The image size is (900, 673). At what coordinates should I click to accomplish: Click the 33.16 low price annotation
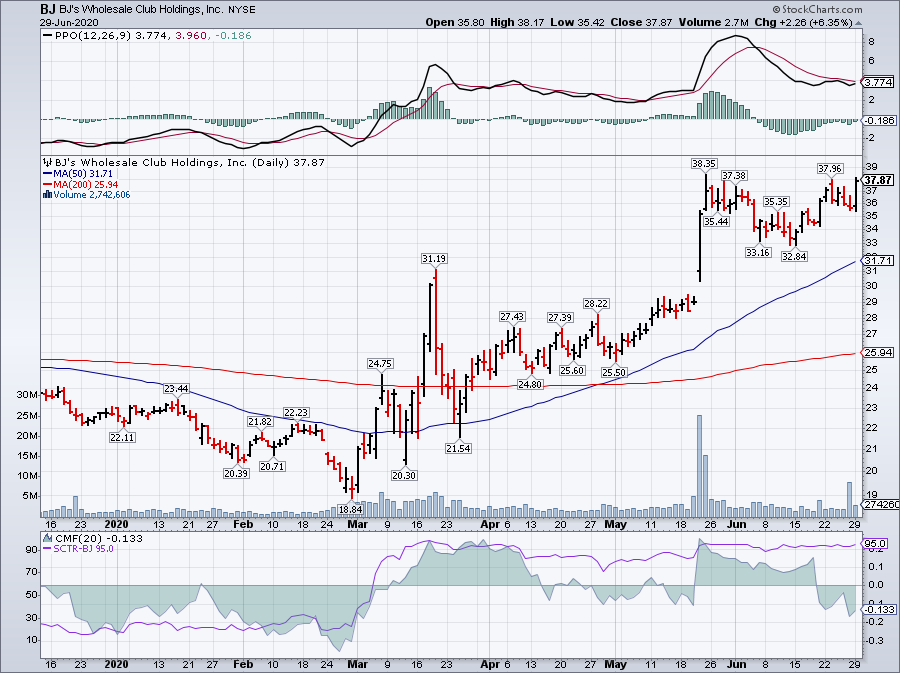(x=758, y=252)
